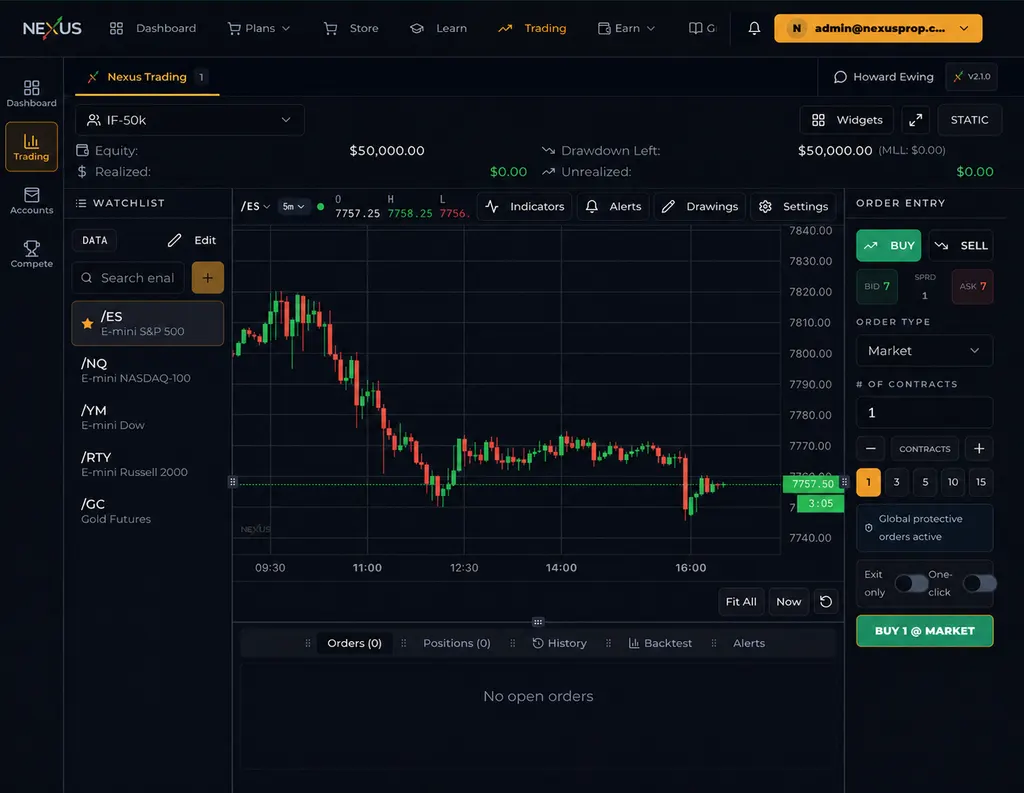Screen dimensions: 1024x793
Task: Open the IF-50k account dropdown
Action: [189, 120]
